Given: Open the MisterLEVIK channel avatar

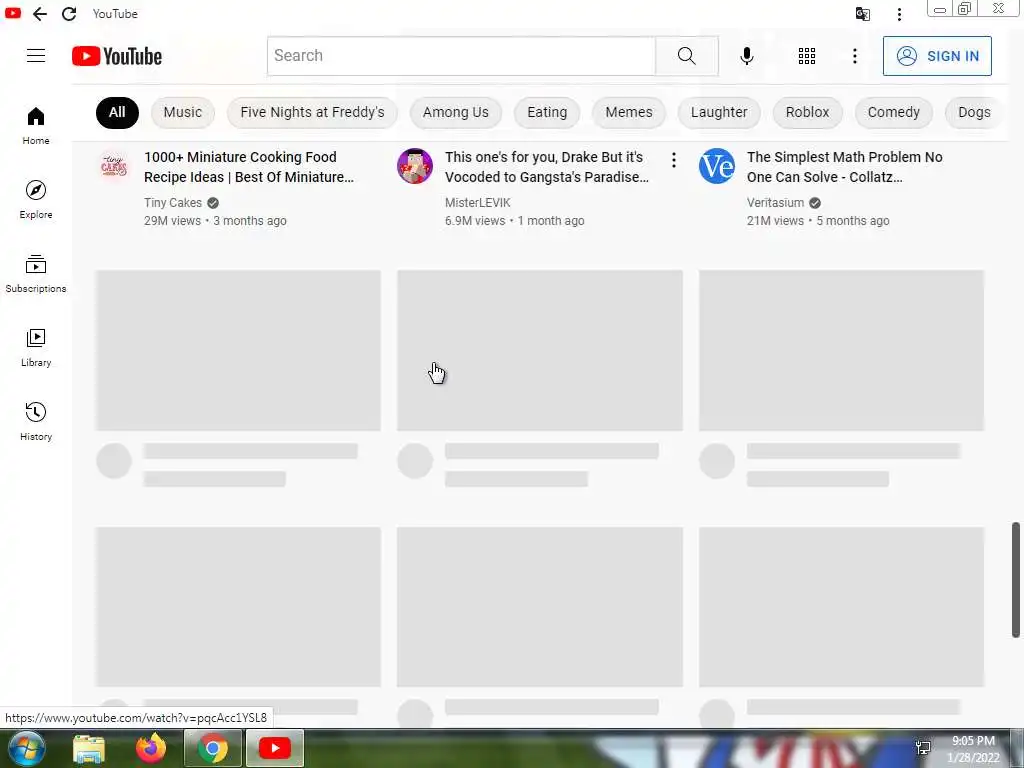Looking at the screenshot, I should tap(415, 166).
